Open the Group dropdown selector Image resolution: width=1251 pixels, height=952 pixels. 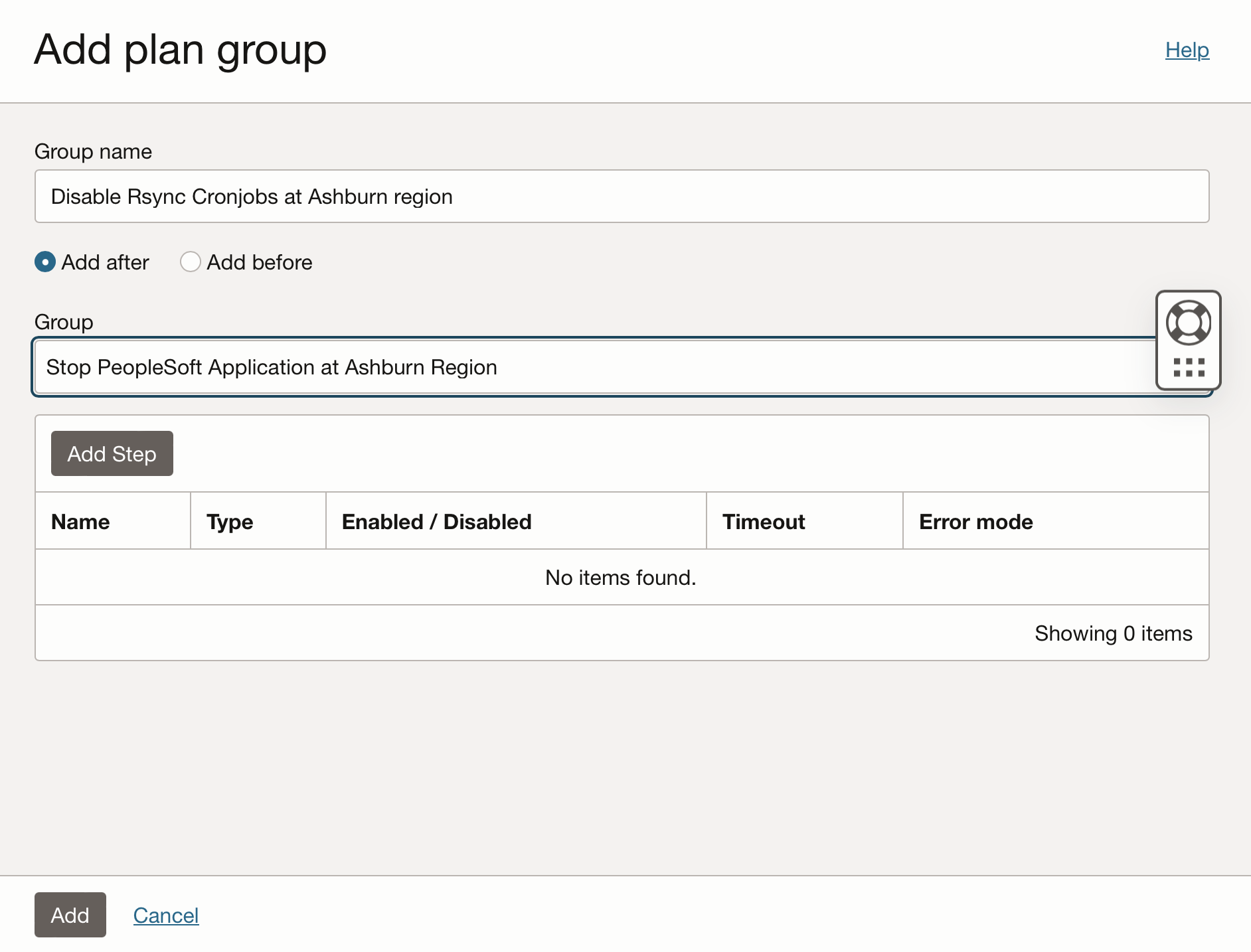pyautogui.click(x=622, y=367)
